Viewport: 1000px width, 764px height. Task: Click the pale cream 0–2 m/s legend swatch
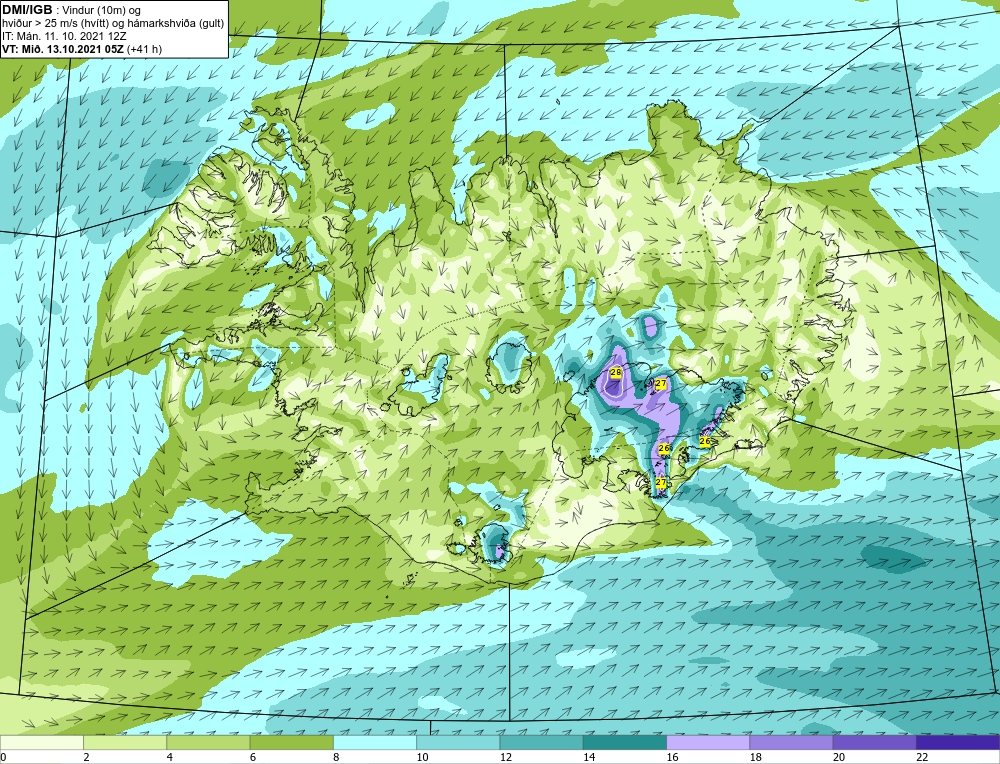pos(41,743)
